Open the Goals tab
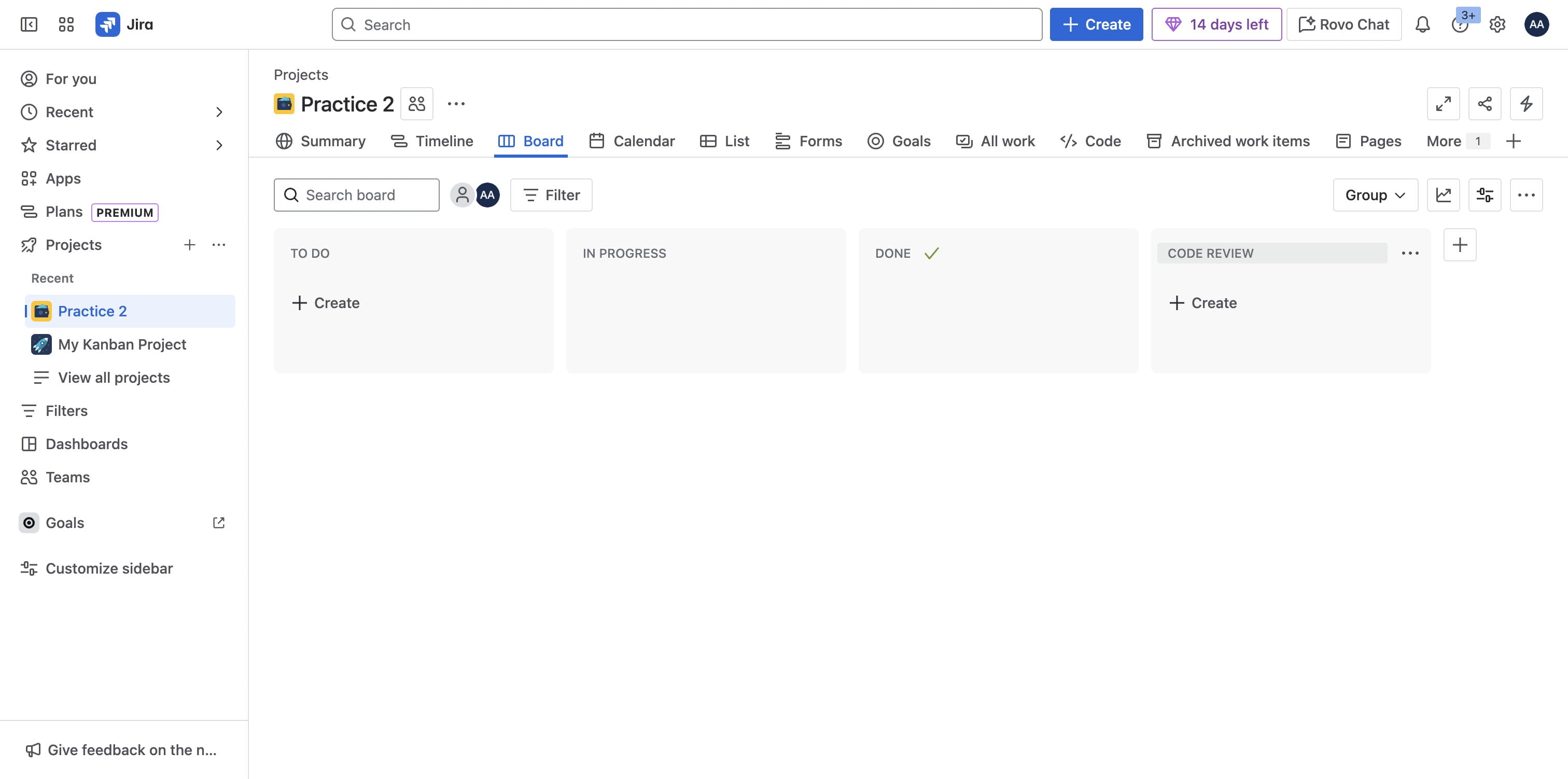 (x=899, y=141)
